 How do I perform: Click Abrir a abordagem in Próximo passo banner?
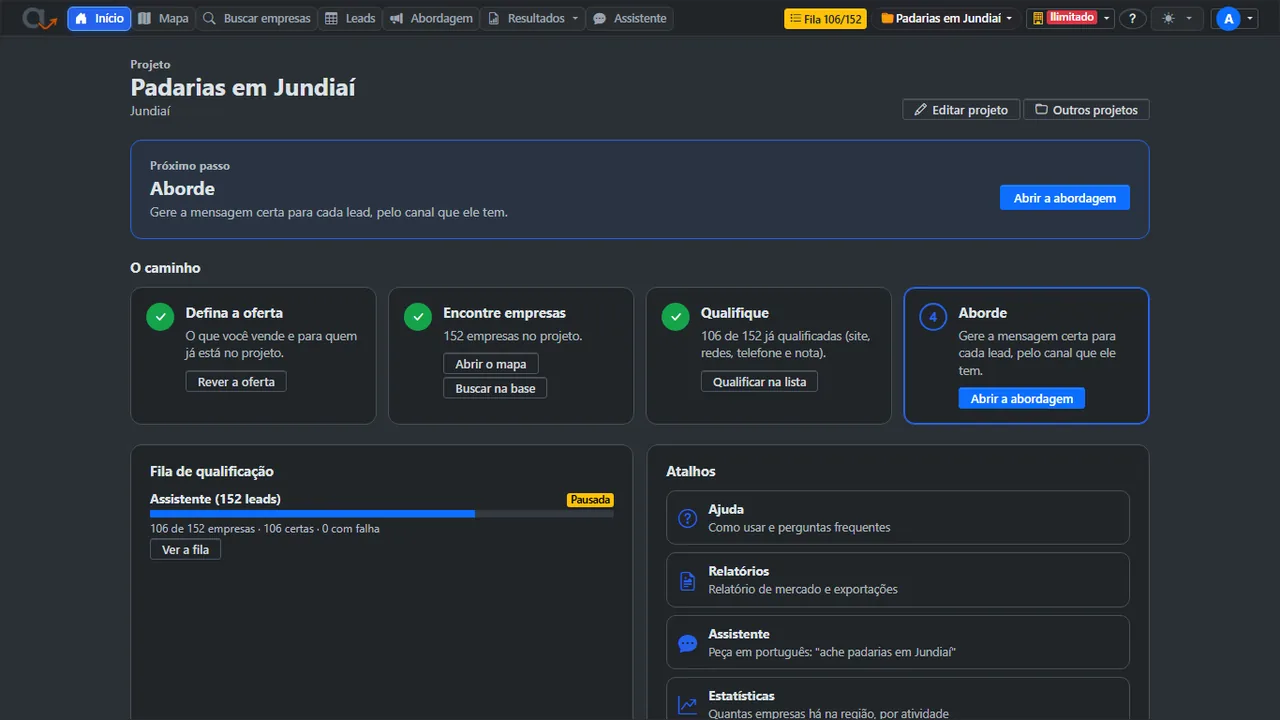pos(1065,198)
